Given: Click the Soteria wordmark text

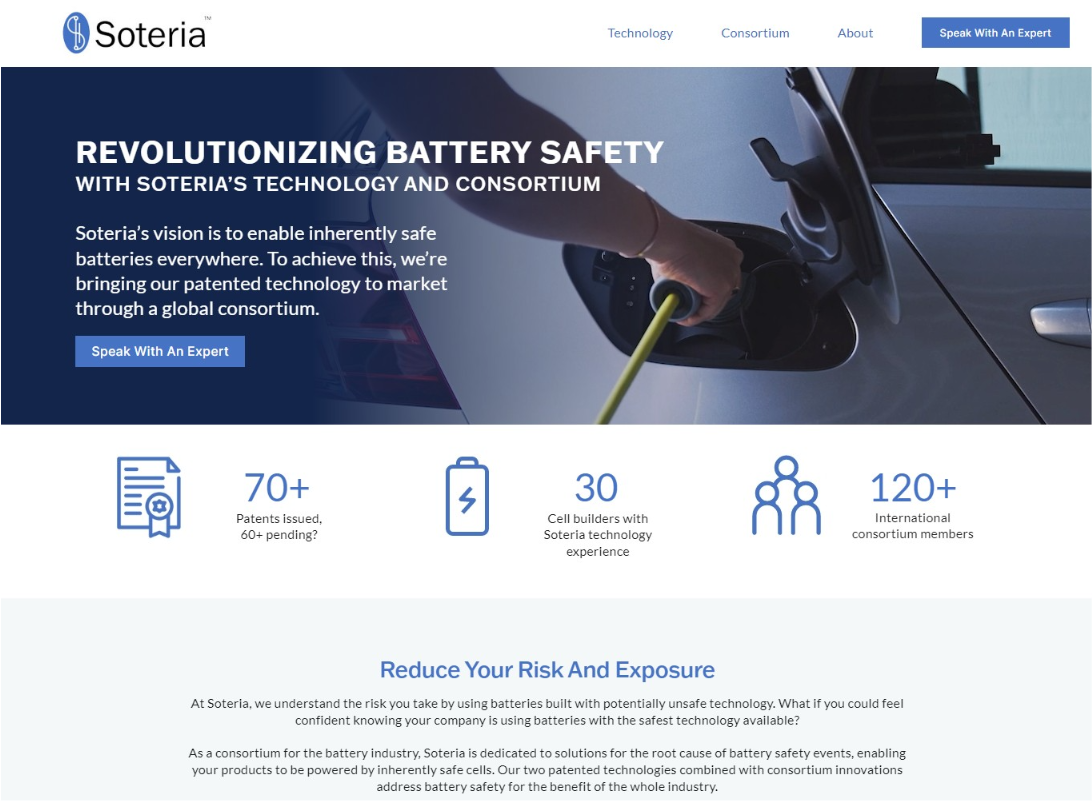Looking at the screenshot, I should (150, 35).
